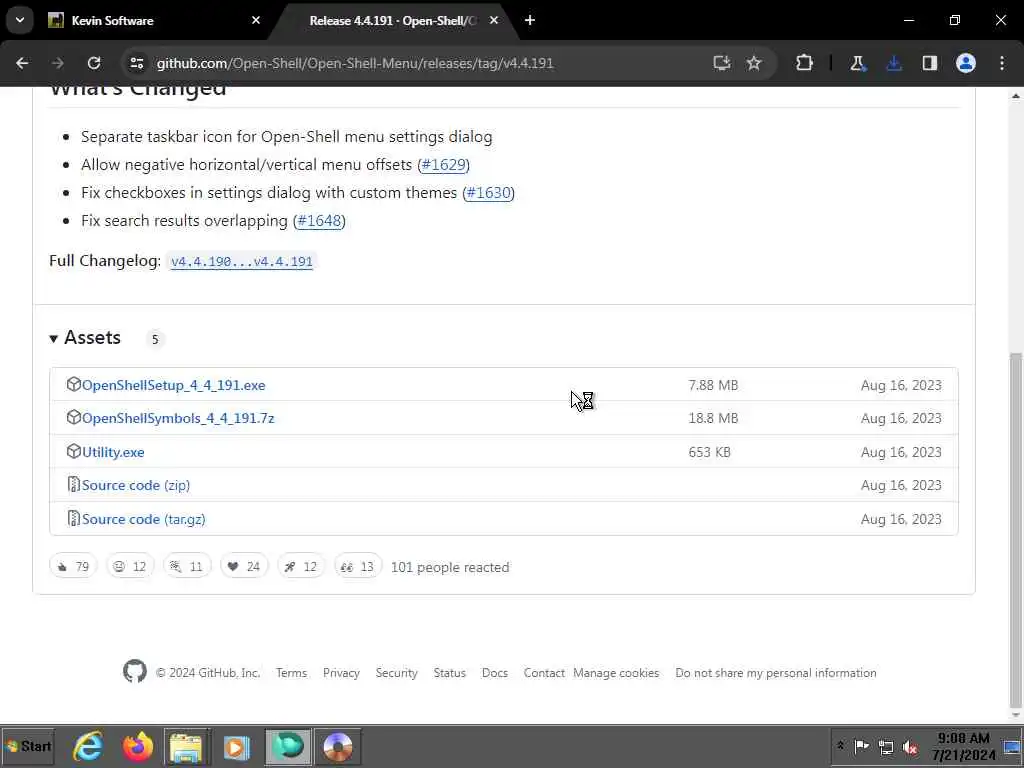
Task: Toggle the thumbs up reaction with 79
Action: point(73,566)
